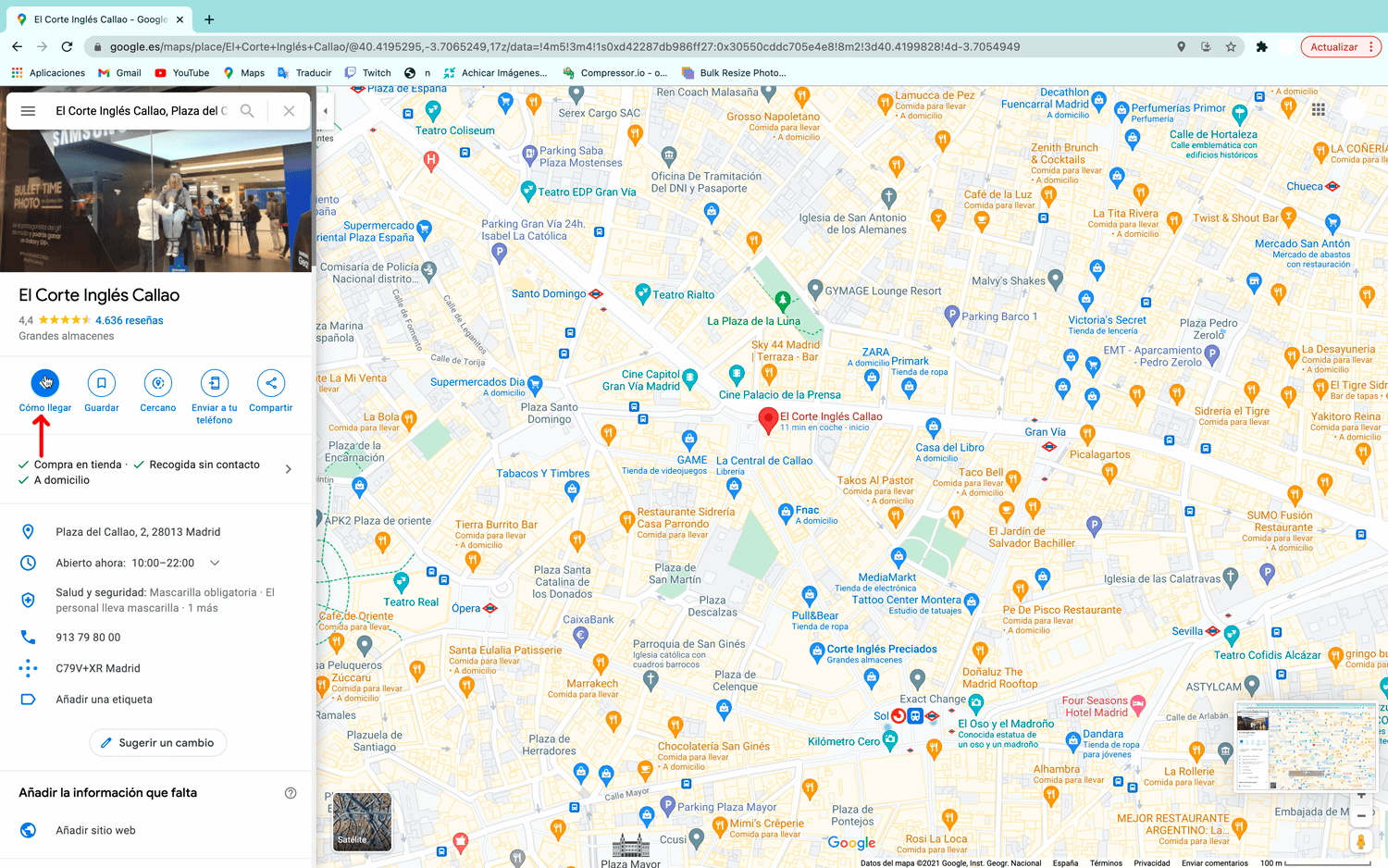Open the Google apps grid icon

(1319, 109)
